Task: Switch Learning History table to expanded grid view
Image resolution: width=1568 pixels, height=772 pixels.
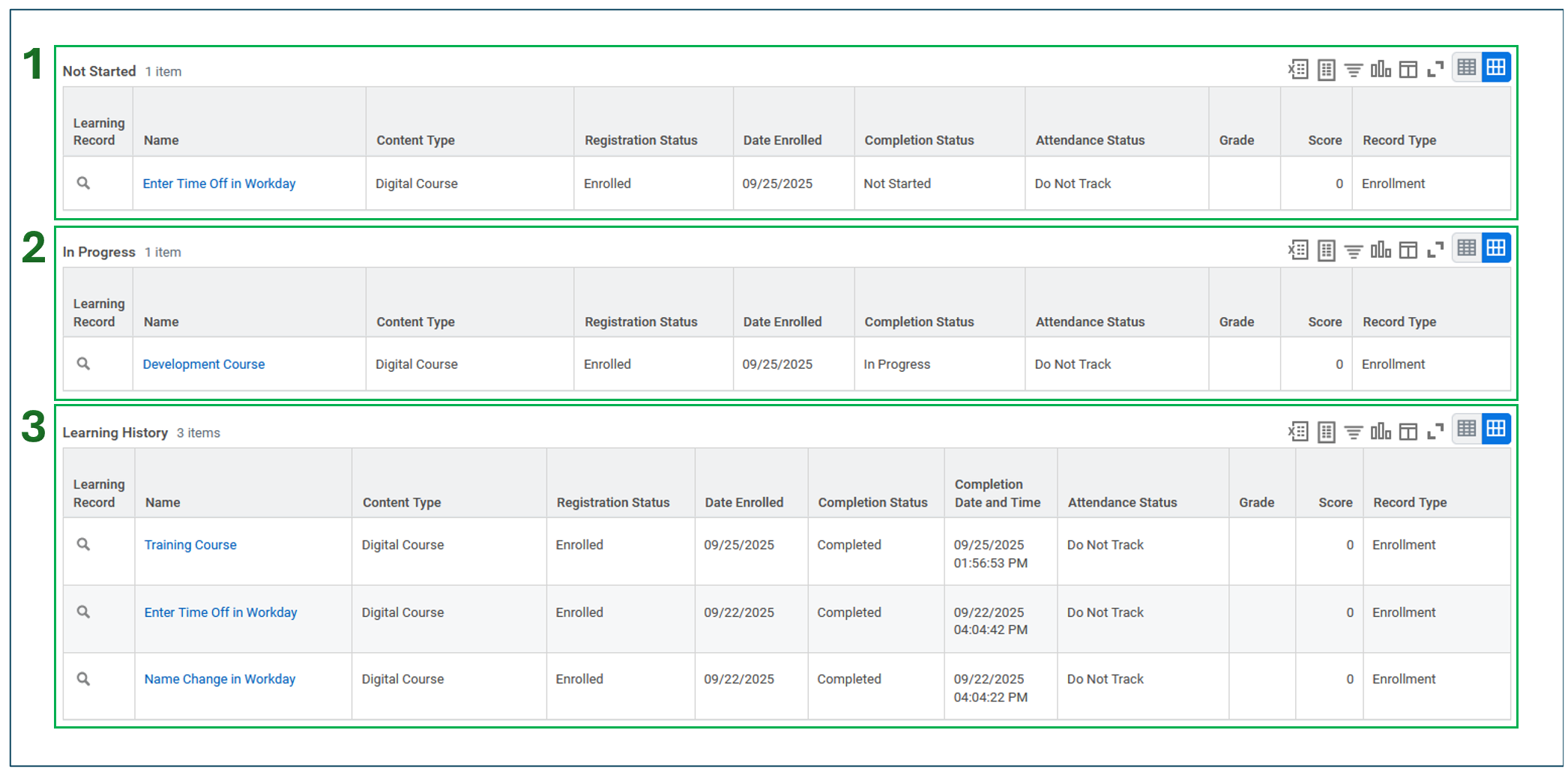Action: click(x=1496, y=429)
